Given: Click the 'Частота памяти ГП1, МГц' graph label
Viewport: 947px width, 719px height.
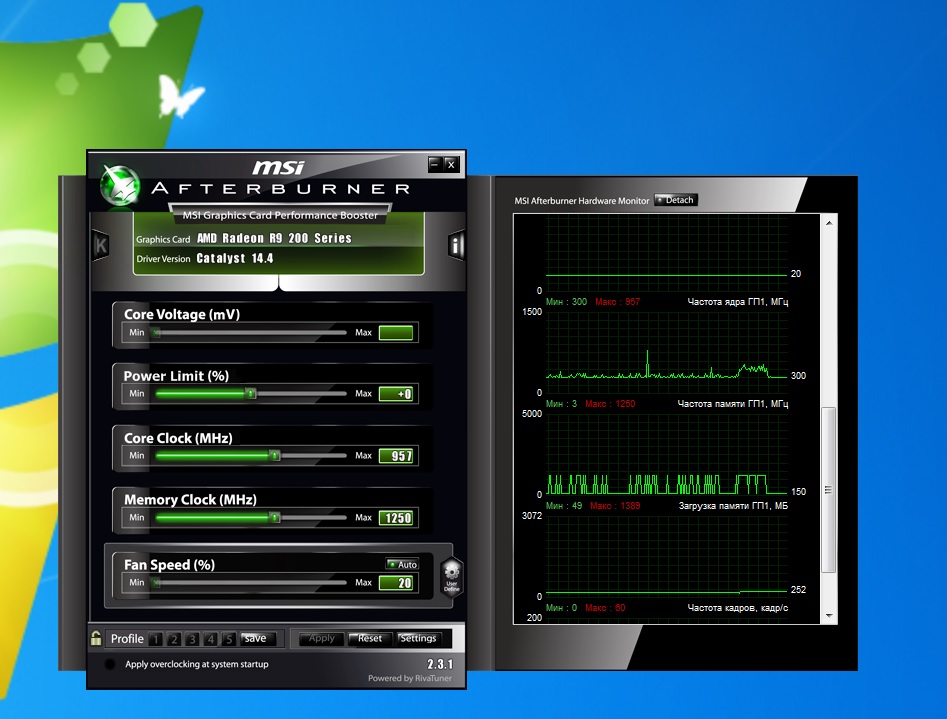Looking at the screenshot, I should pos(733,404).
